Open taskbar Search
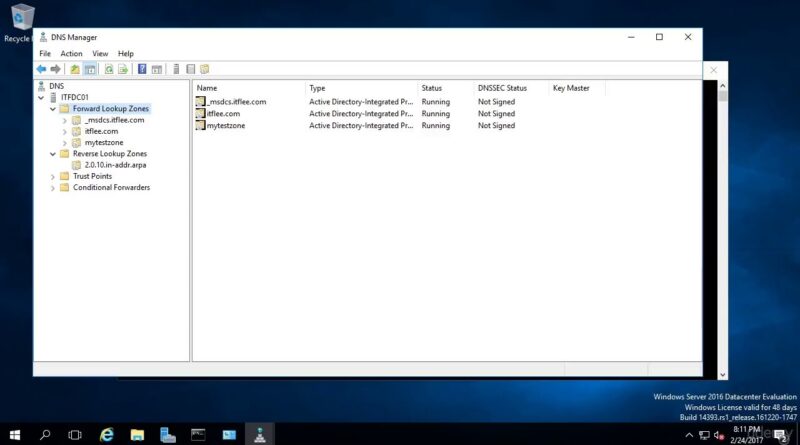Image resolution: width=800 pixels, height=445 pixels. 45,435
